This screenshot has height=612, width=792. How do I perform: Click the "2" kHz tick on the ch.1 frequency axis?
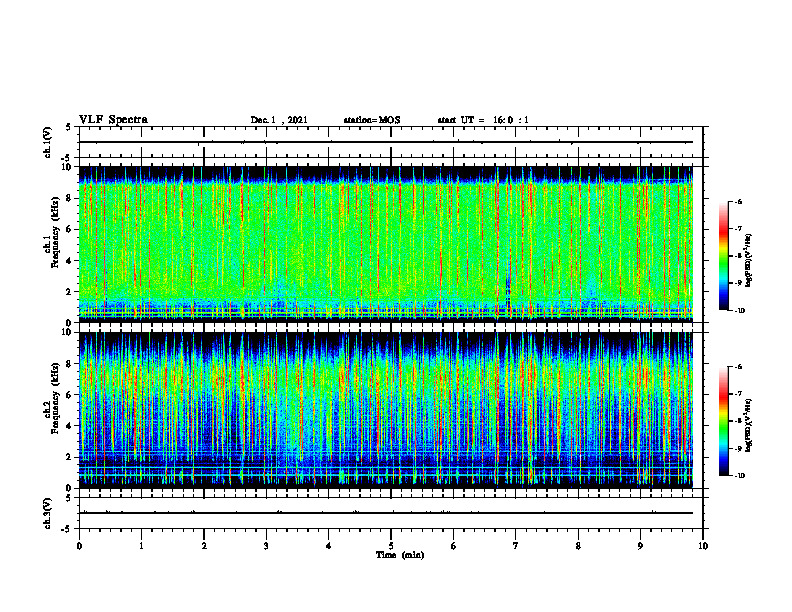tap(69, 292)
